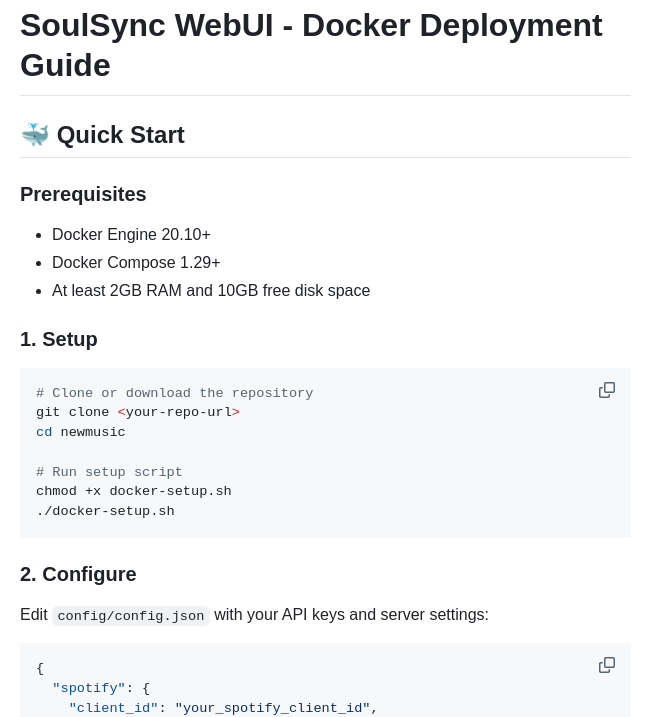This screenshot has width=651, height=717.
Task: Click the '1. Setup' heading
Action: coord(59,339)
